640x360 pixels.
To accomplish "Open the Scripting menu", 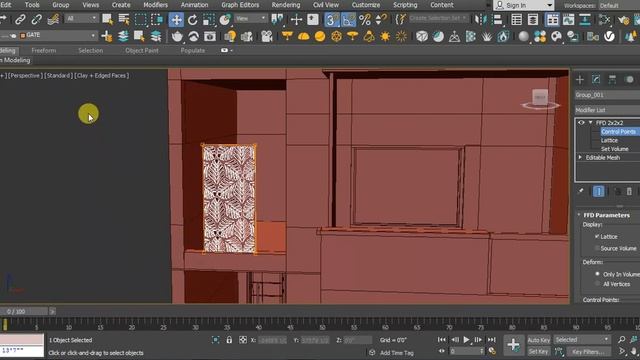I will click(405, 5).
